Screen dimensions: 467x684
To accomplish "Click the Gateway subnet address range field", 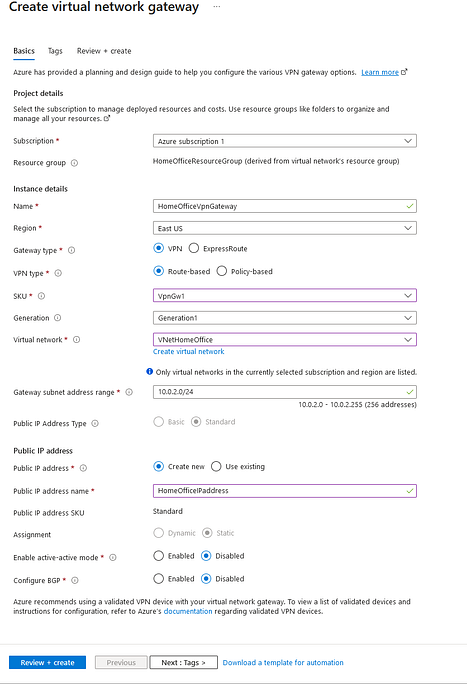I will click(x=285, y=392).
